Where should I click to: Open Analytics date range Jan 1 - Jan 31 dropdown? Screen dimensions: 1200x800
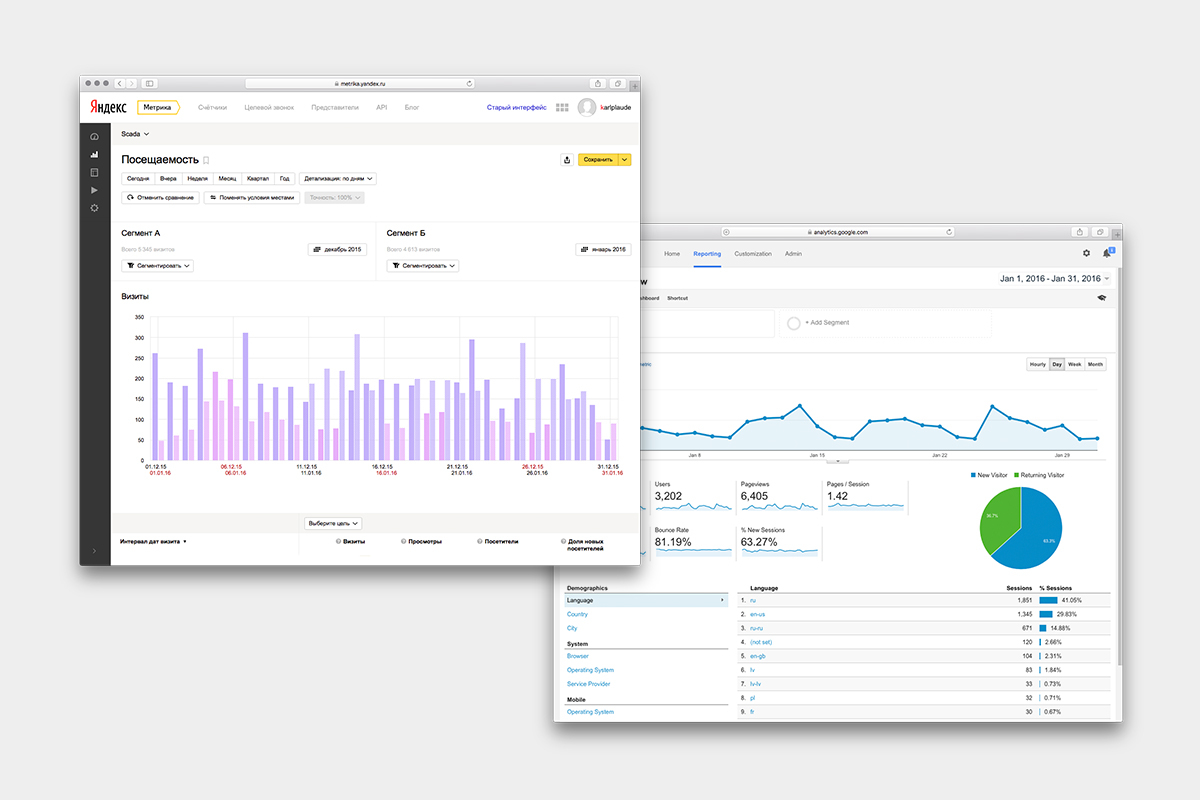click(1054, 278)
